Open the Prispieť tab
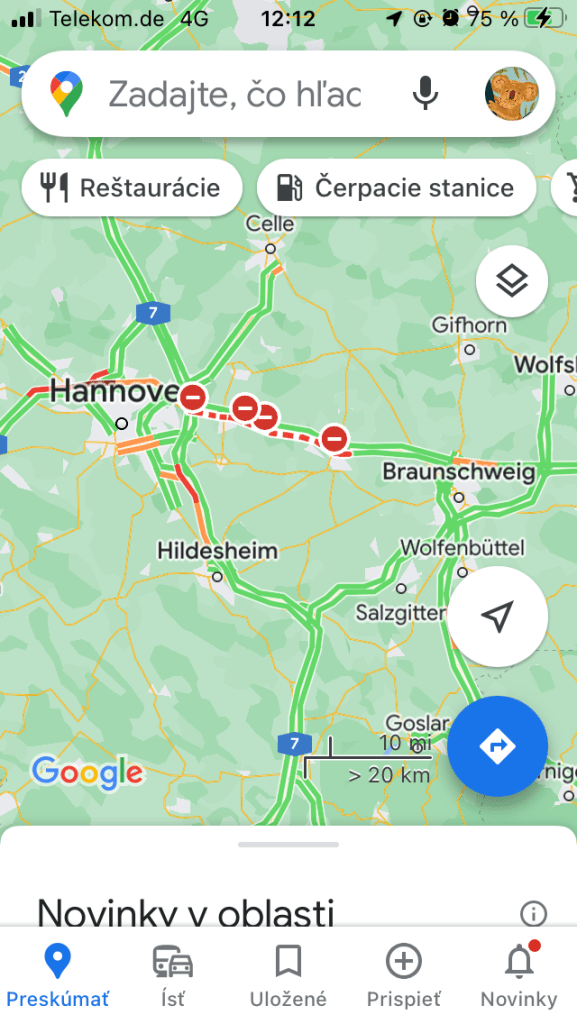 coord(403,976)
